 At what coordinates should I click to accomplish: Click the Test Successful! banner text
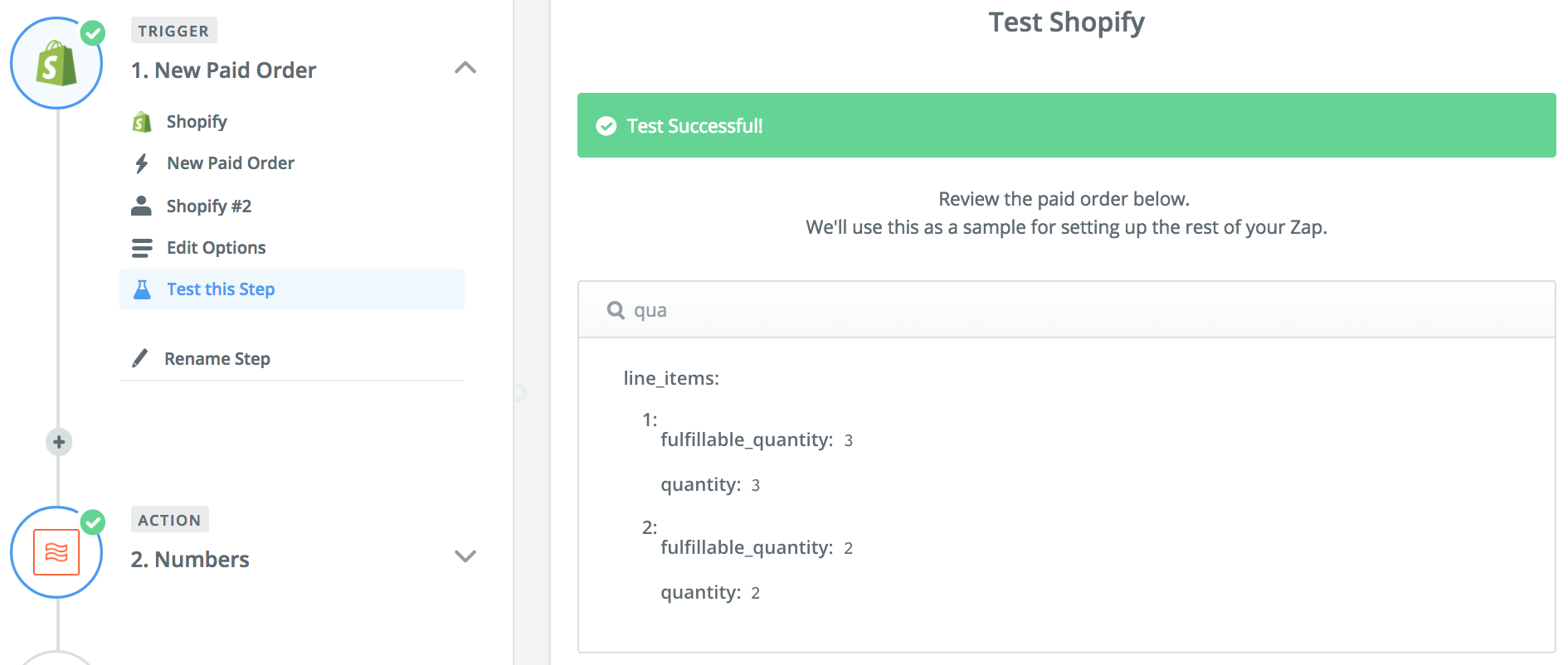coord(695,126)
